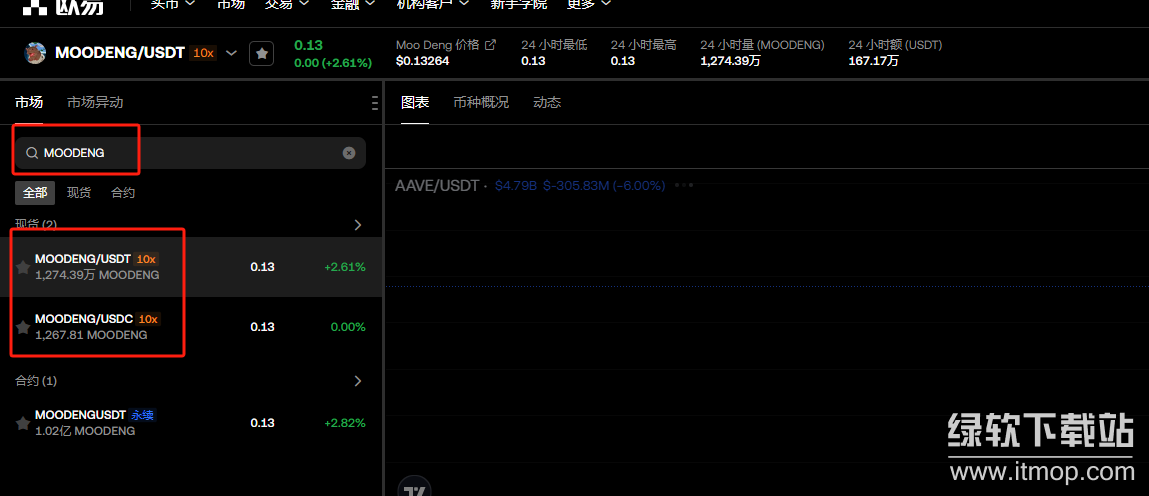Click the AAVE/USDT chart legend title
This screenshot has width=1149, height=496.
coord(436,185)
